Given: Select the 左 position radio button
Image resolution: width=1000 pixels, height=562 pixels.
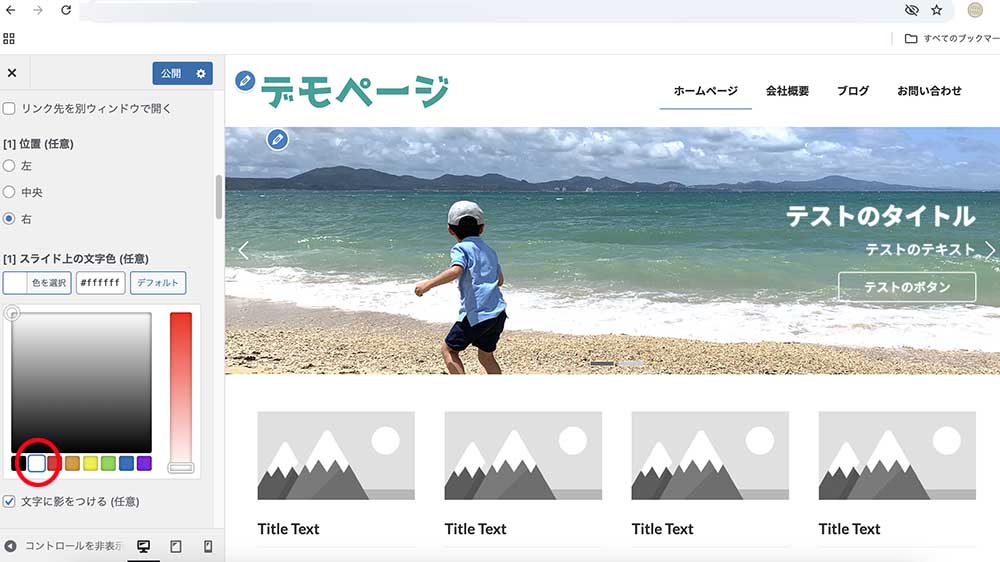Looking at the screenshot, I should click(9, 166).
